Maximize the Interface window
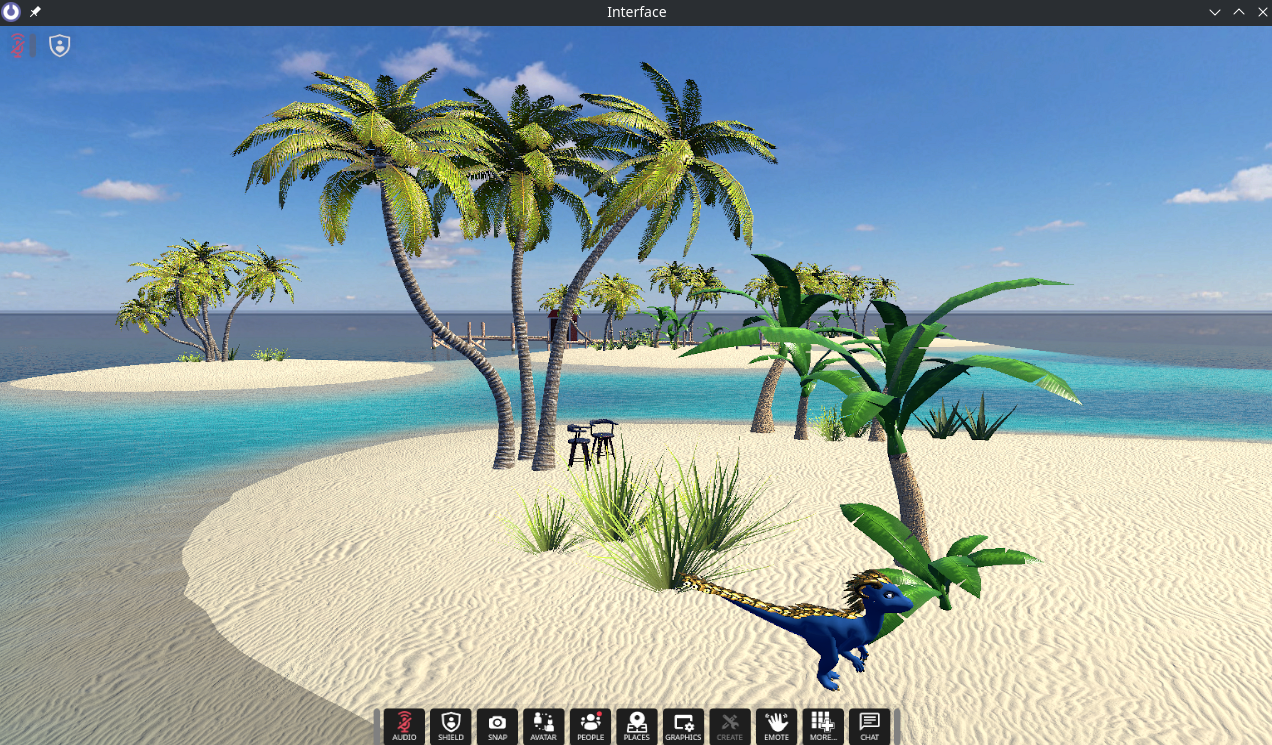The height and width of the screenshot is (745, 1272). (x=1238, y=12)
